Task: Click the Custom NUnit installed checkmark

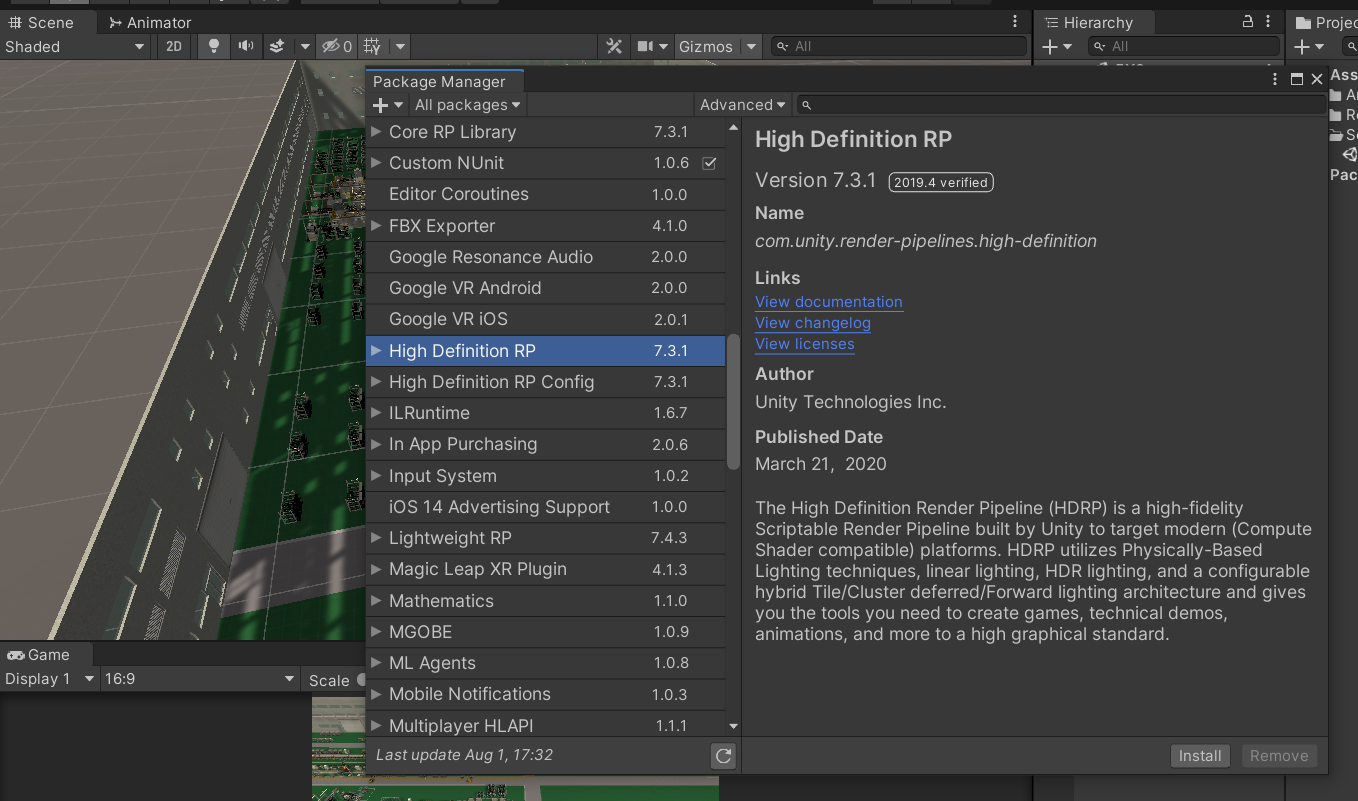Action: [x=709, y=163]
